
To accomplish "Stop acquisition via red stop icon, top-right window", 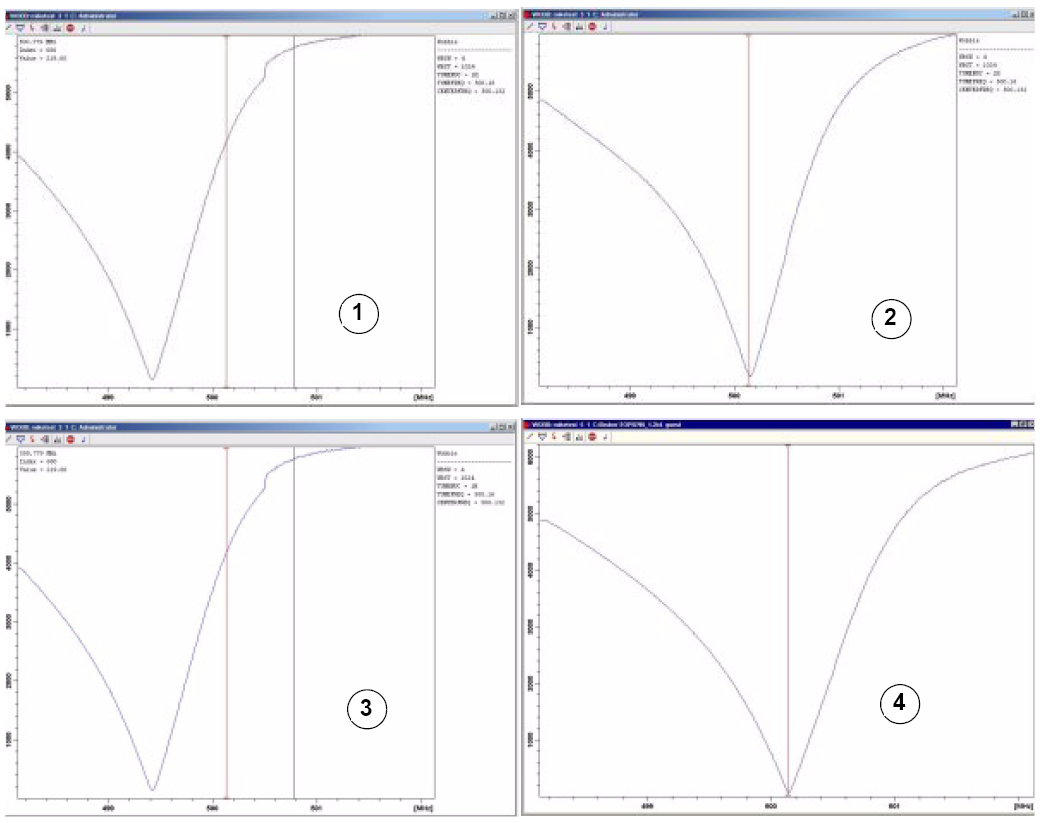I will pyautogui.click(x=592, y=27).
